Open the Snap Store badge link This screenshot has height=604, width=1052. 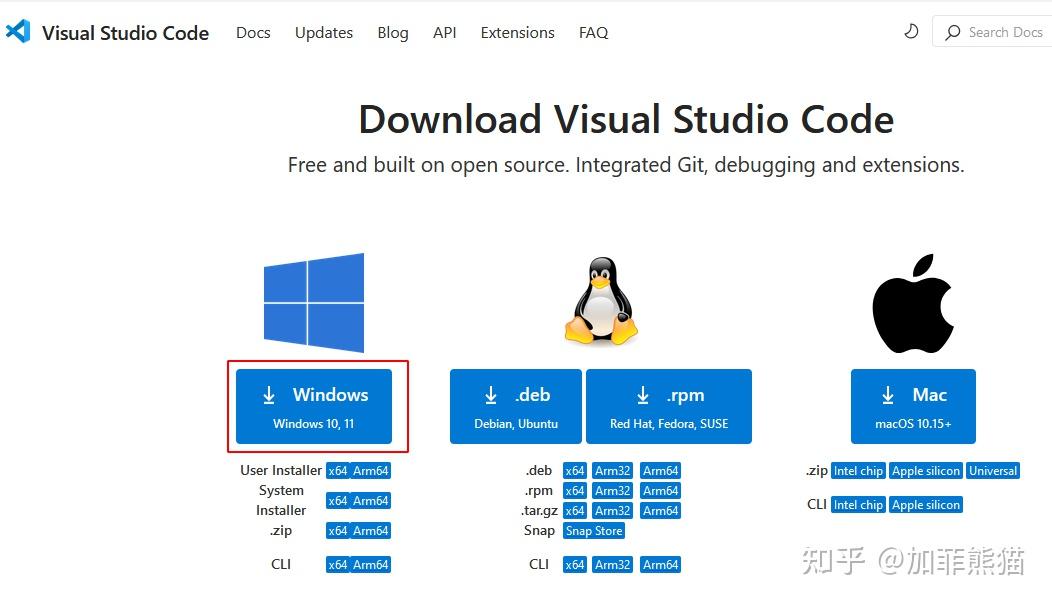(x=594, y=530)
